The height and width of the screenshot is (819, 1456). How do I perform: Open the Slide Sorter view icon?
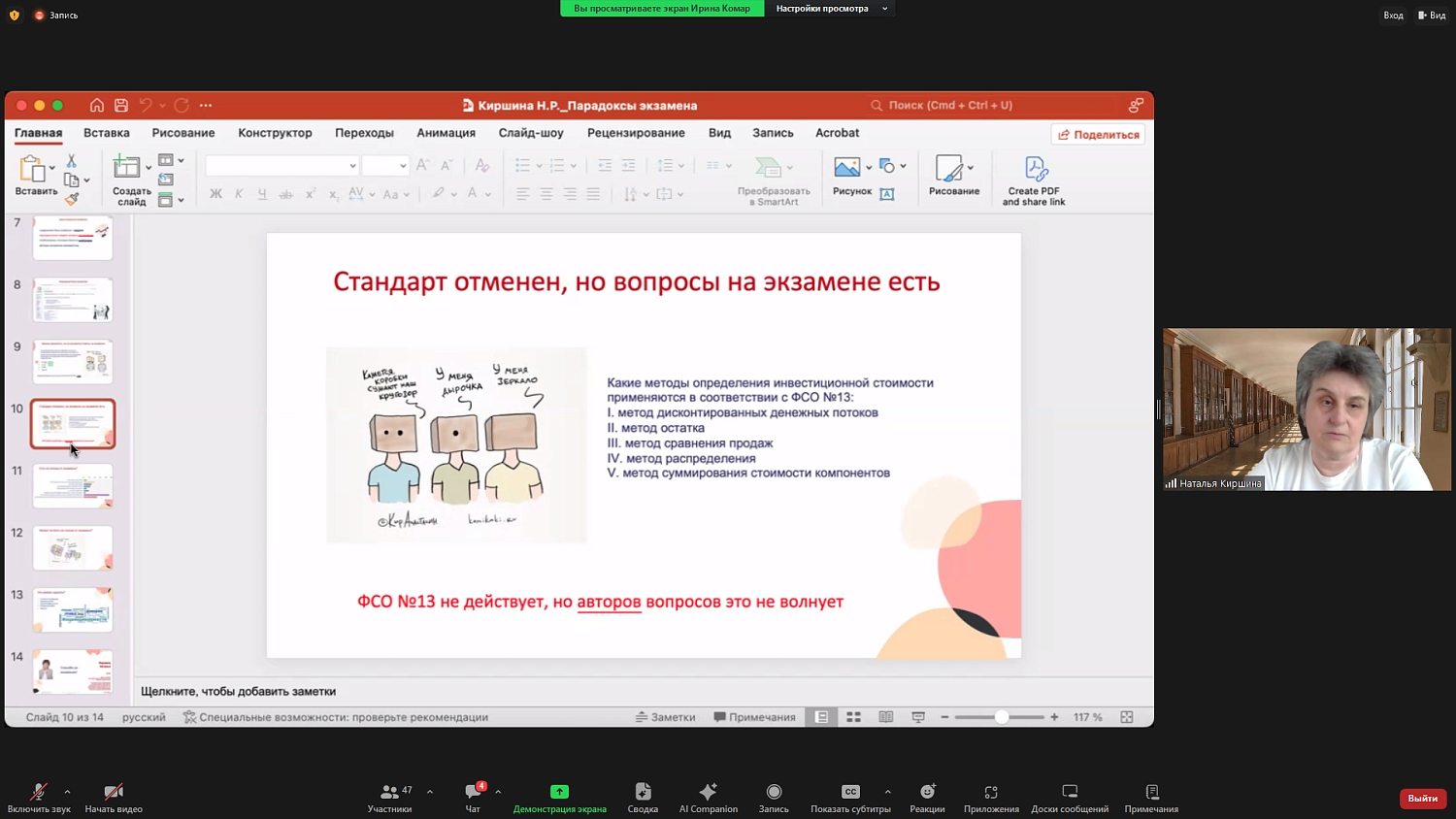click(854, 717)
